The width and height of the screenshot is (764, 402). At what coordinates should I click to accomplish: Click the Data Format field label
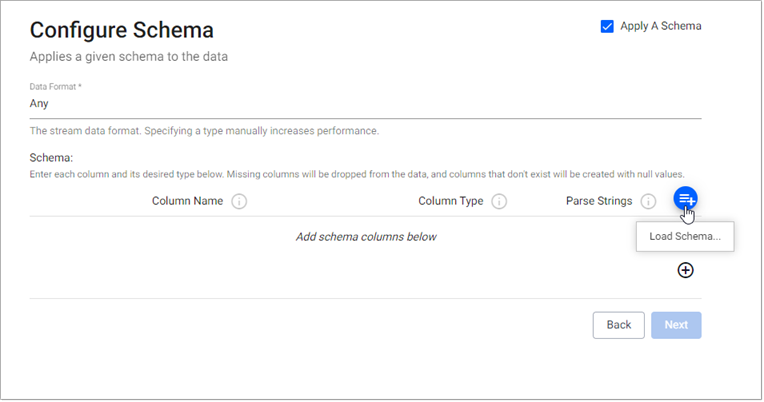point(55,87)
